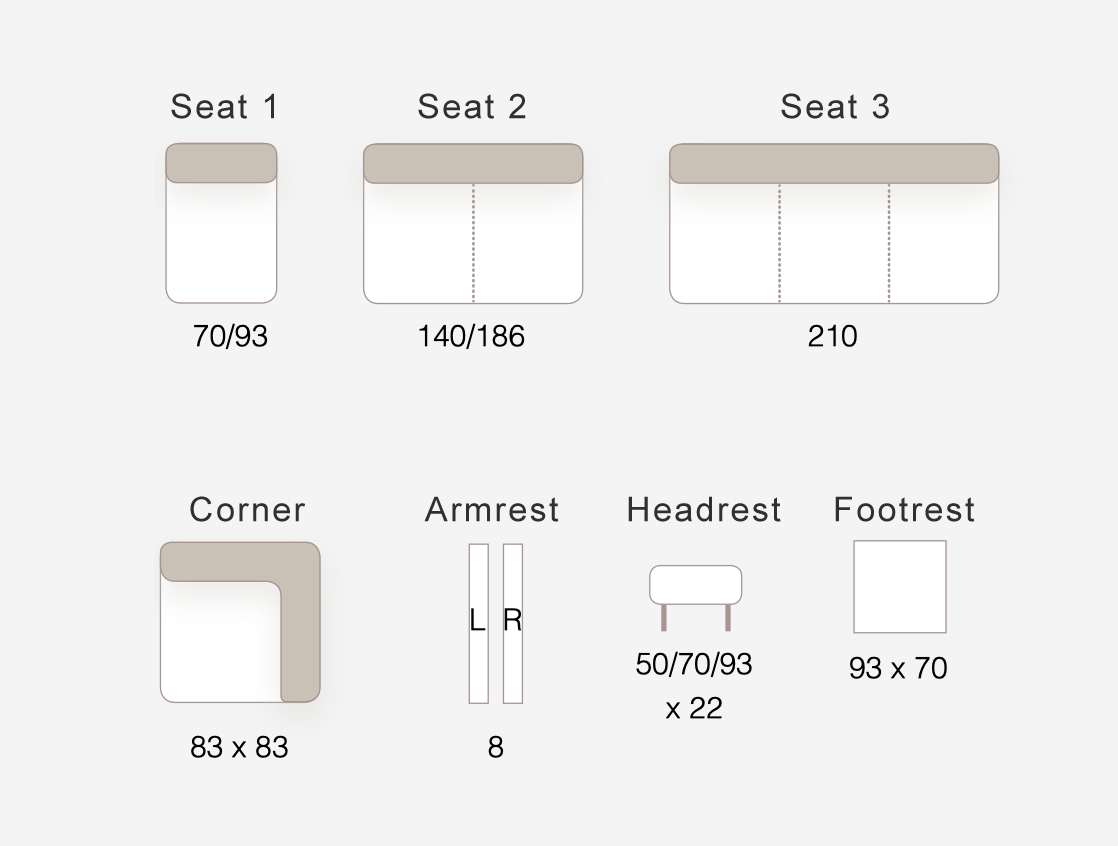Select the right armrest marked R

(513, 623)
